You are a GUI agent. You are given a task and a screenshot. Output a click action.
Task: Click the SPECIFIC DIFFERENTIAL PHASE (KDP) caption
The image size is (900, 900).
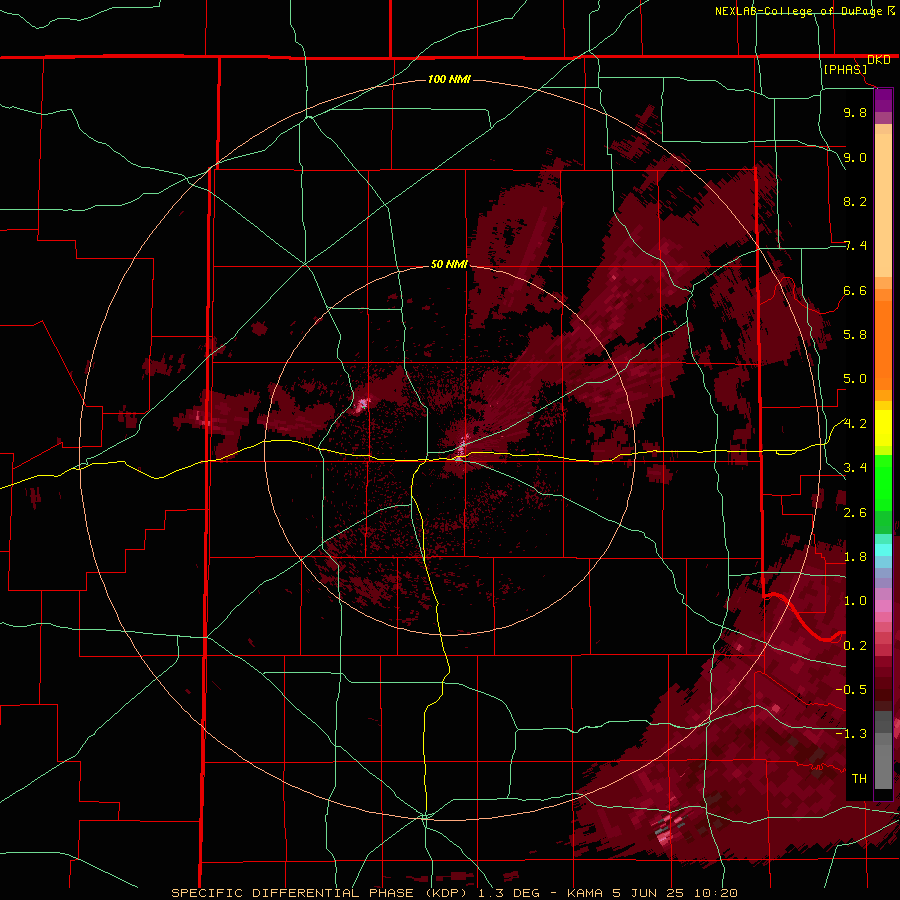(321, 893)
